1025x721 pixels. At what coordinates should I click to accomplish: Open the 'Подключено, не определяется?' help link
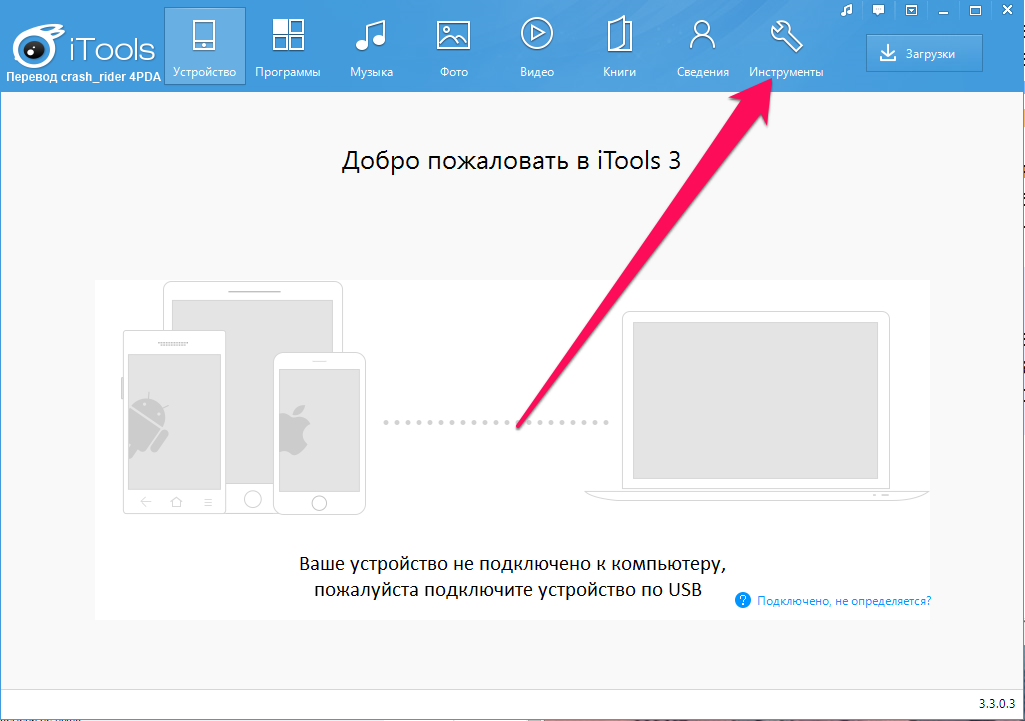coord(844,601)
